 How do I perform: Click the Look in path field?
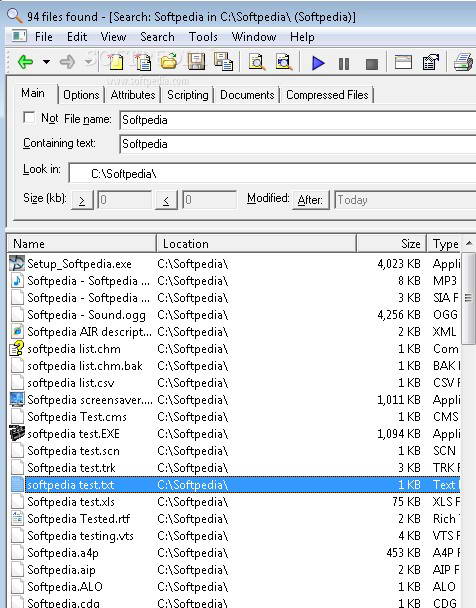point(272,173)
